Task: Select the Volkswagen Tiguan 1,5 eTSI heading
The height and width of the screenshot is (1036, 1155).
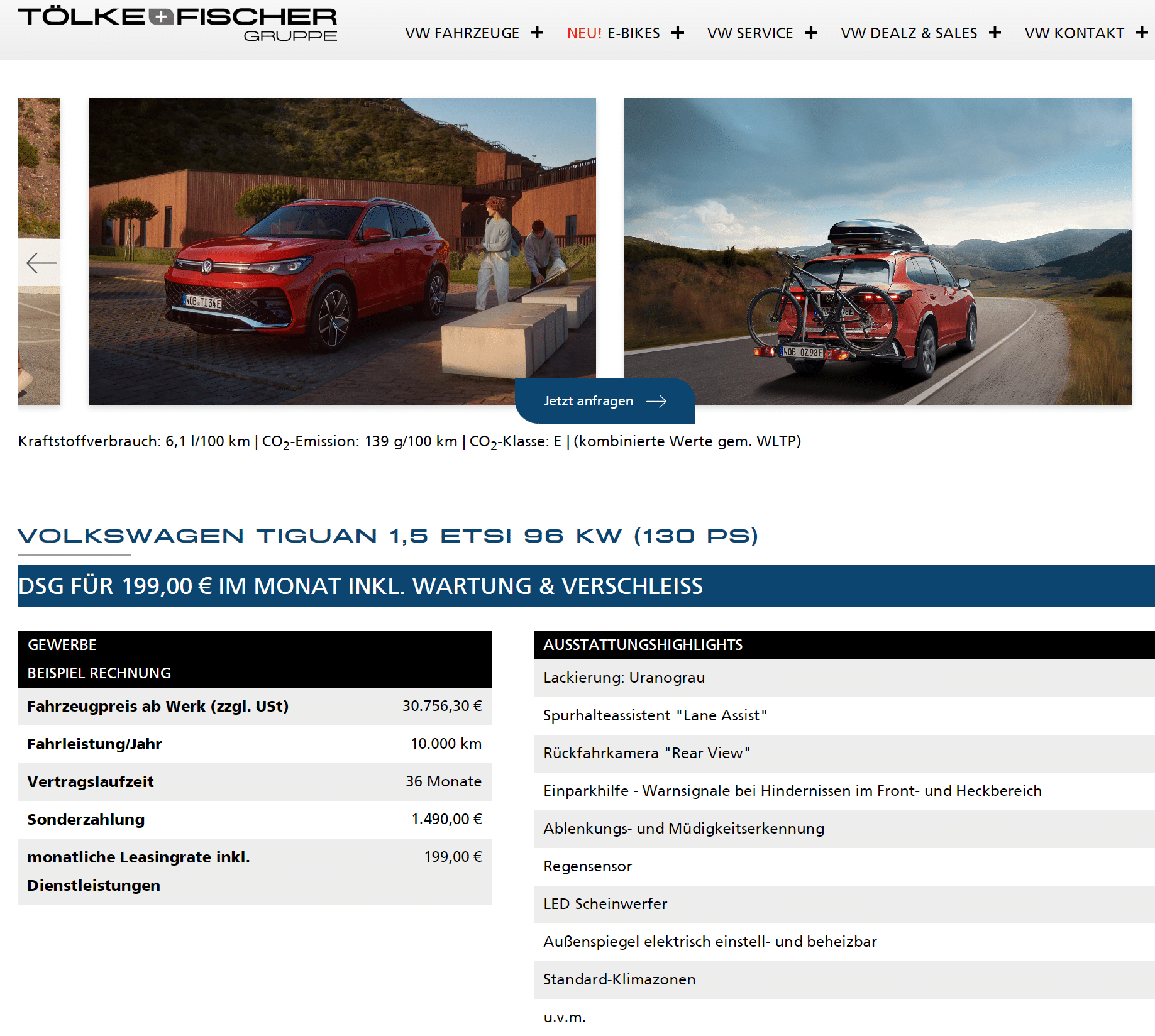Action: click(x=388, y=536)
